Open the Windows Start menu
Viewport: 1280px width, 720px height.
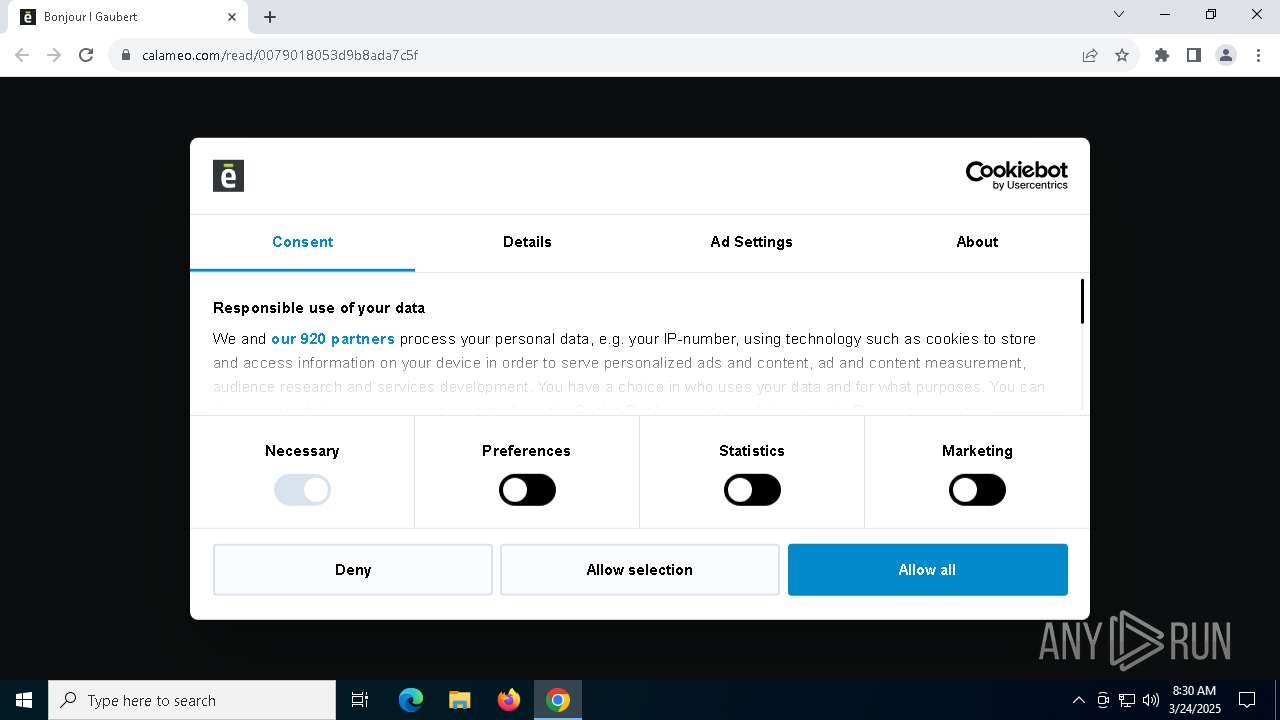point(24,700)
